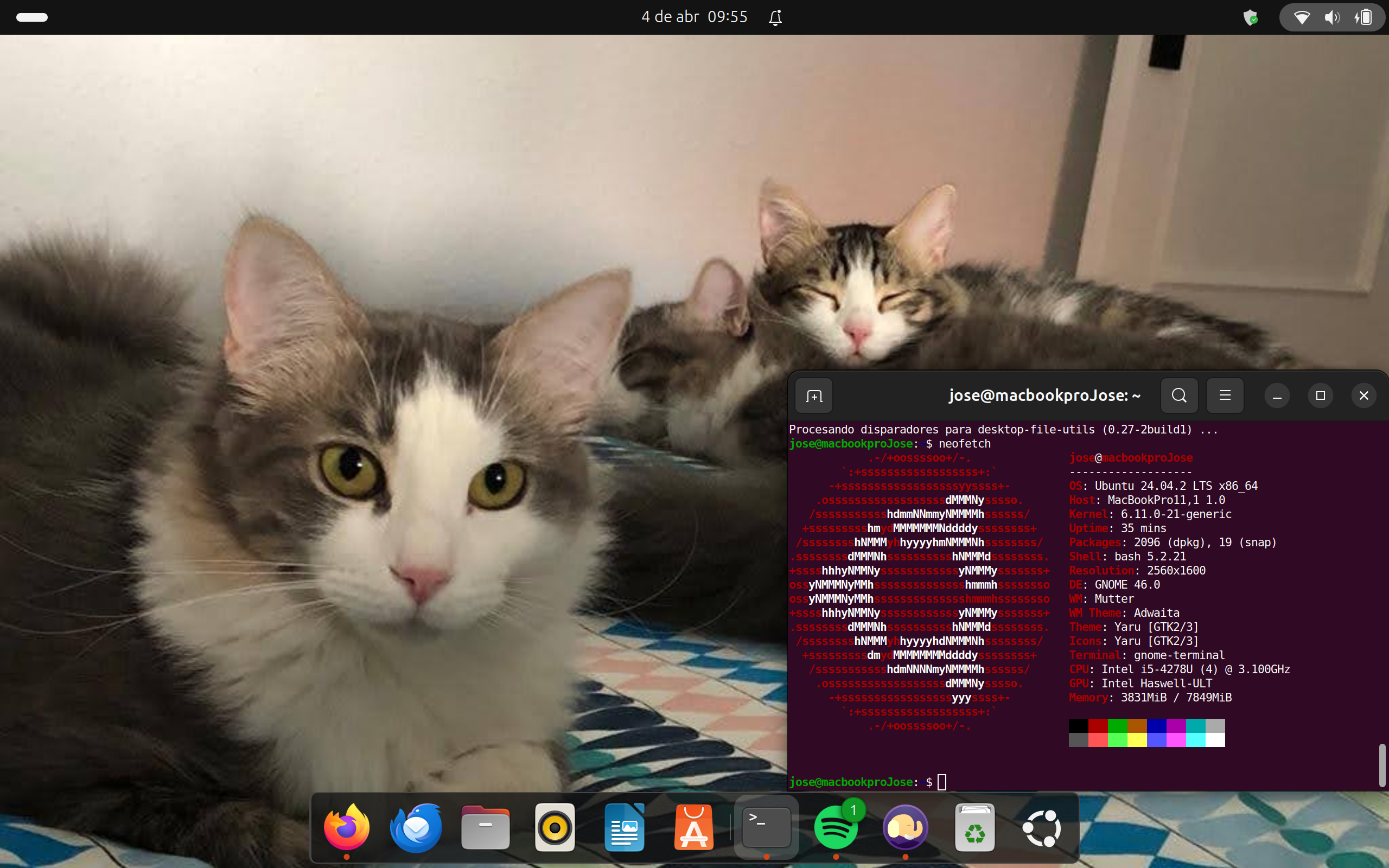Click the battery charging icon
1389x868 pixels.
tap(1363, 17)
